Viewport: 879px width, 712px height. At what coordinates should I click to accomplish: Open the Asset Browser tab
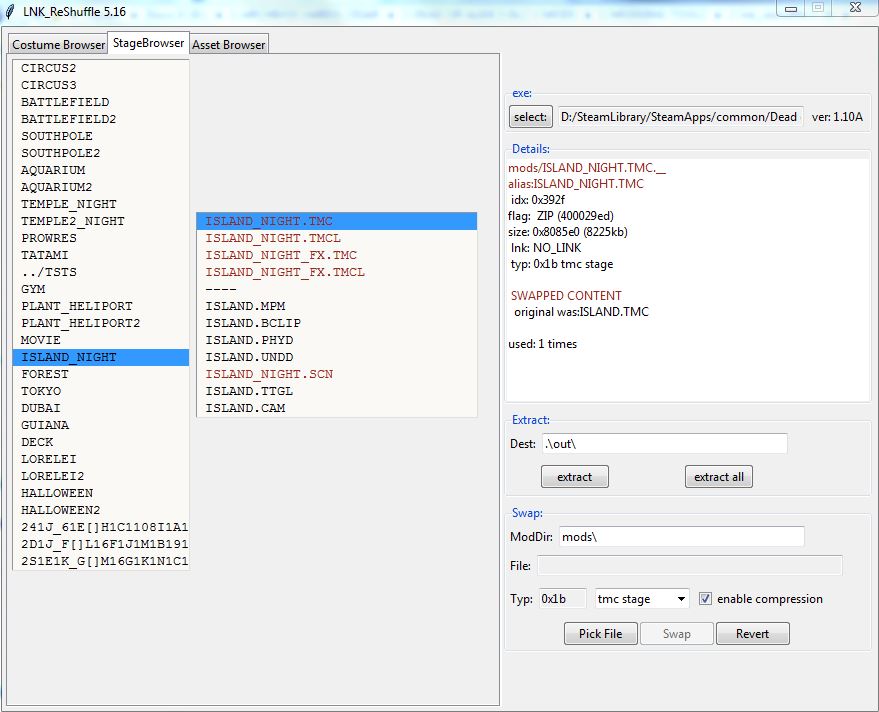[x=229, y=44]
